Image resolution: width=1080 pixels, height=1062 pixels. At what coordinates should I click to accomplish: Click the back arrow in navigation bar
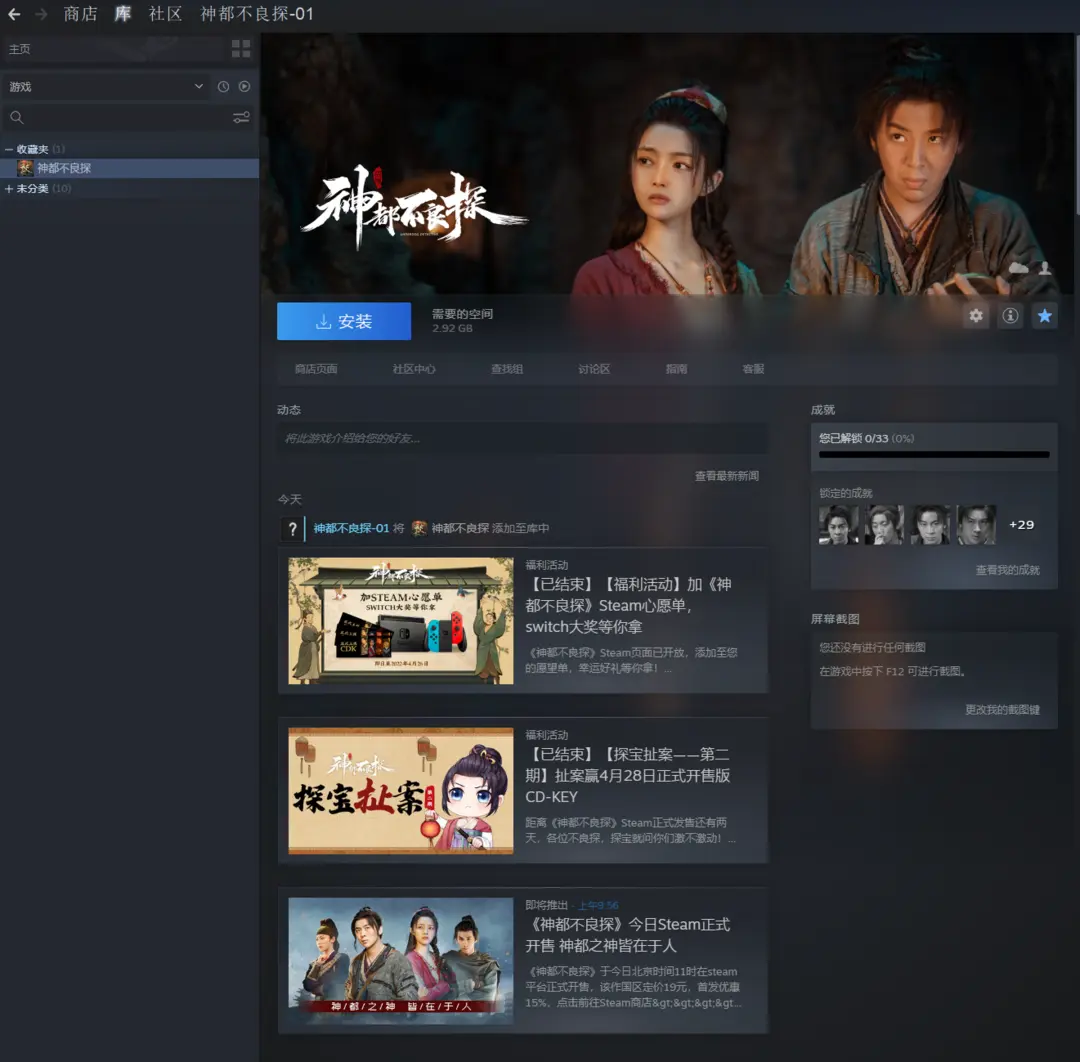14,14
